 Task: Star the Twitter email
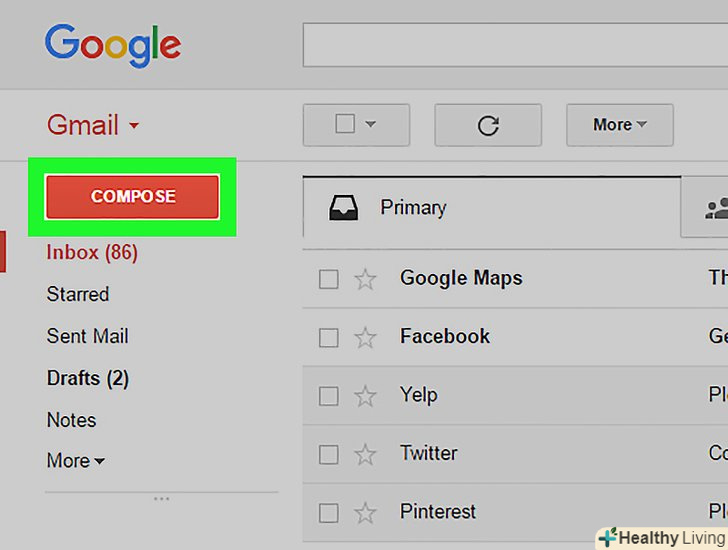(365, 454)
